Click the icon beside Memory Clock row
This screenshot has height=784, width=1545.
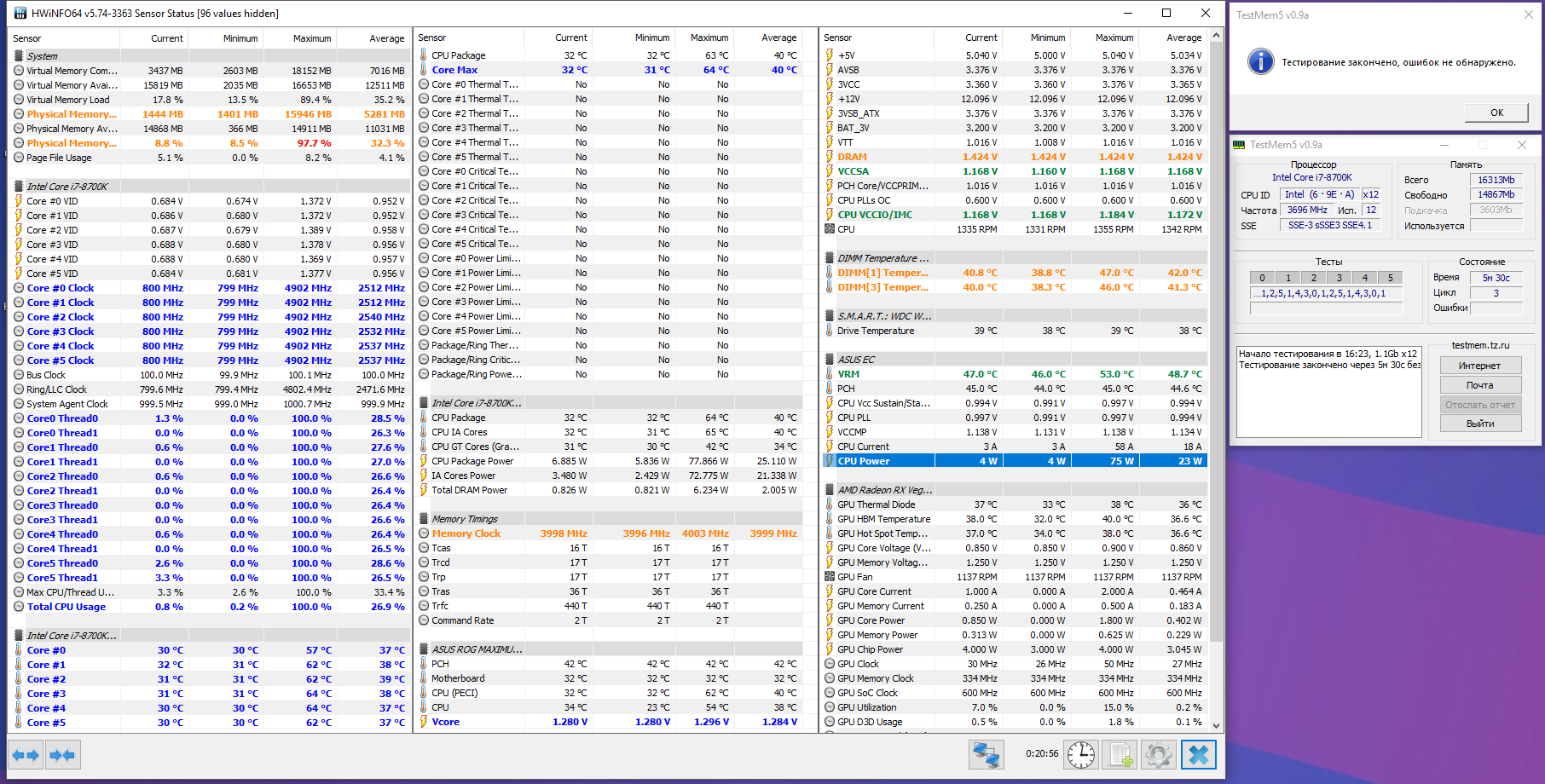(424, 533)
